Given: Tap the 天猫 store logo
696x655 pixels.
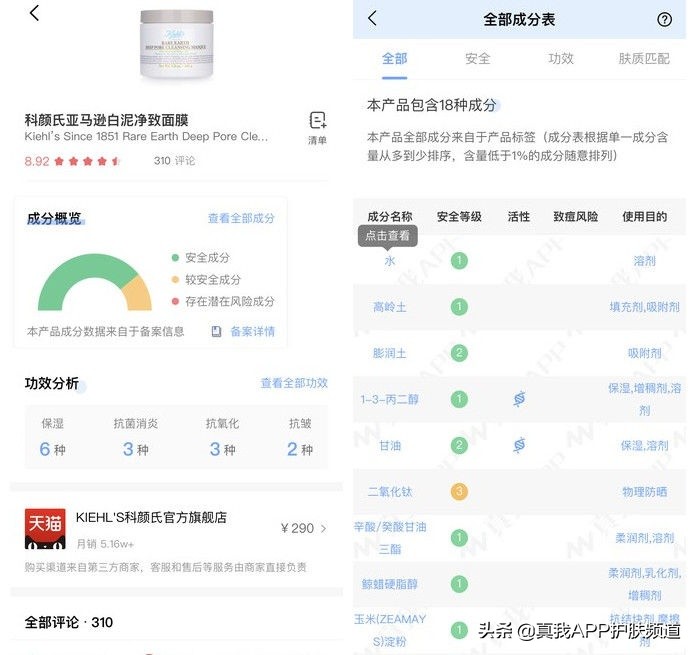Looking at the screenshot, I should 45,529.
